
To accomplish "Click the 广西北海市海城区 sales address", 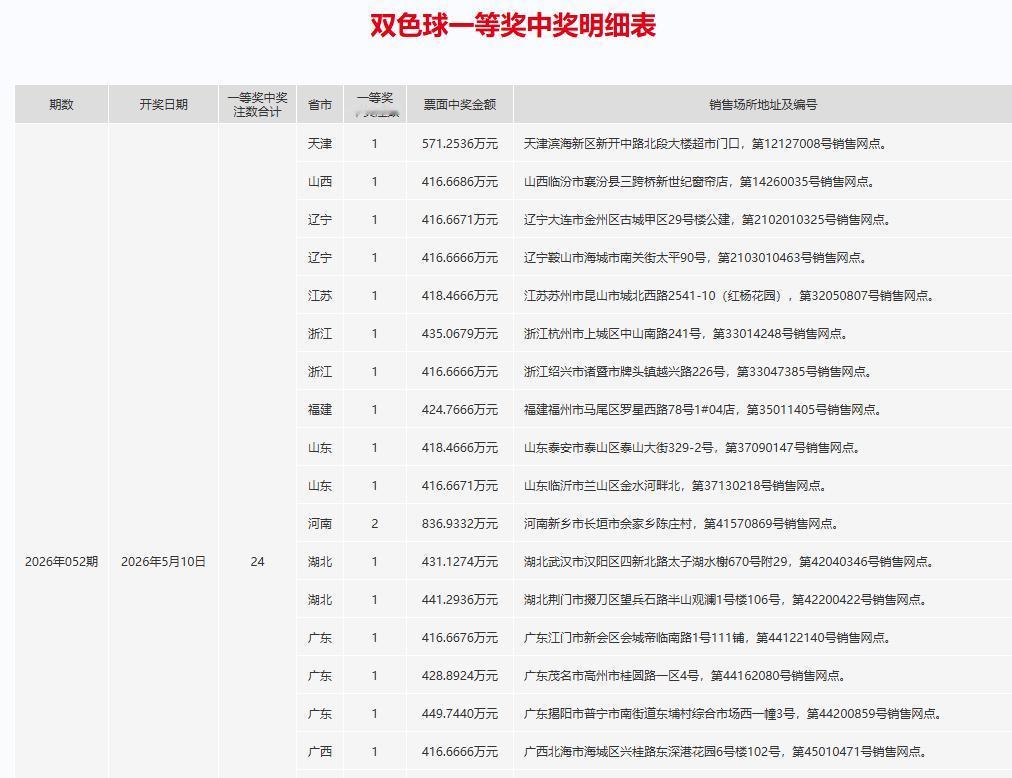I will coord(726,752).
